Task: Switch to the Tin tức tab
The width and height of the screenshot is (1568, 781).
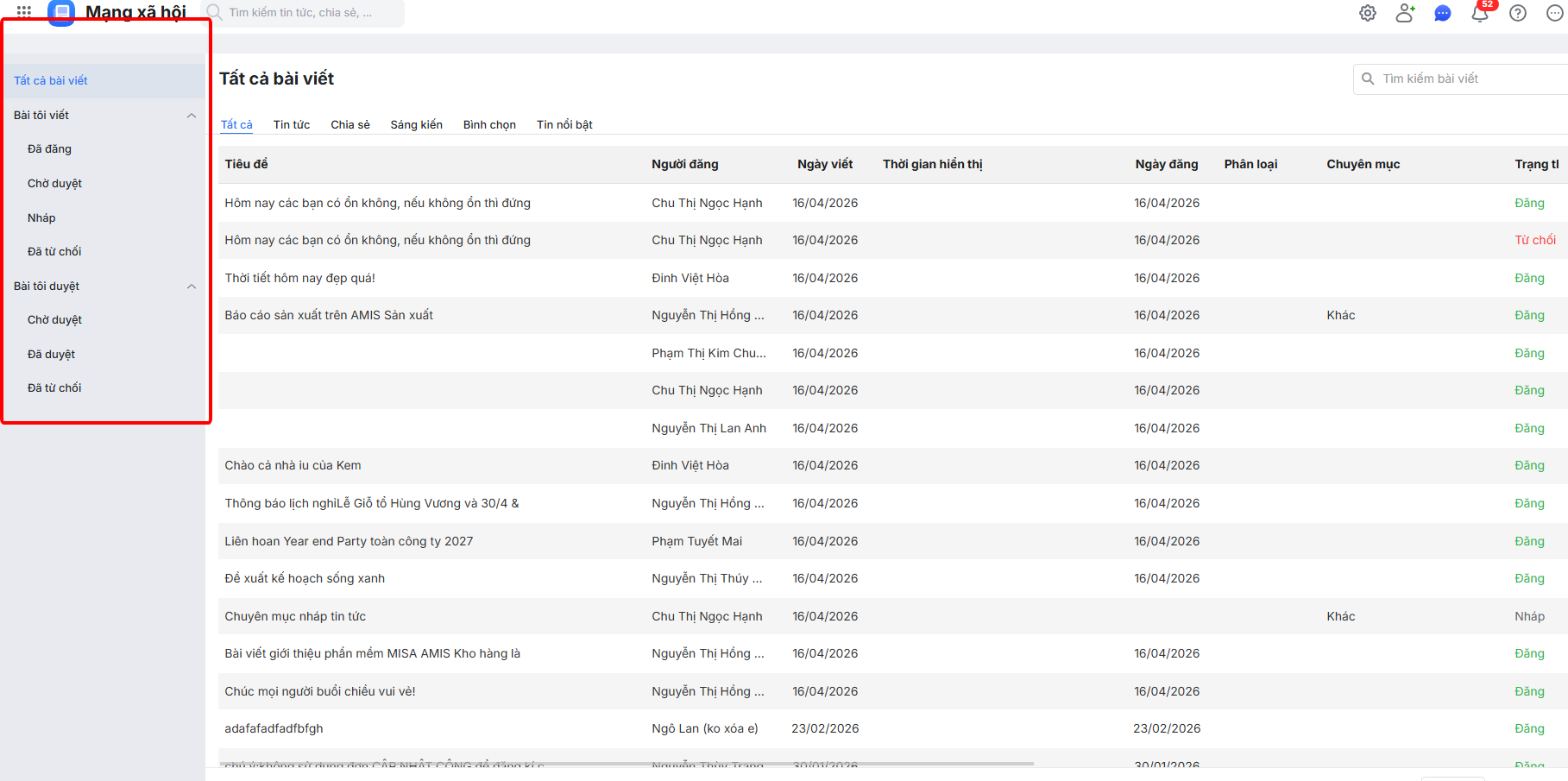Action: (x=292, y=125)
